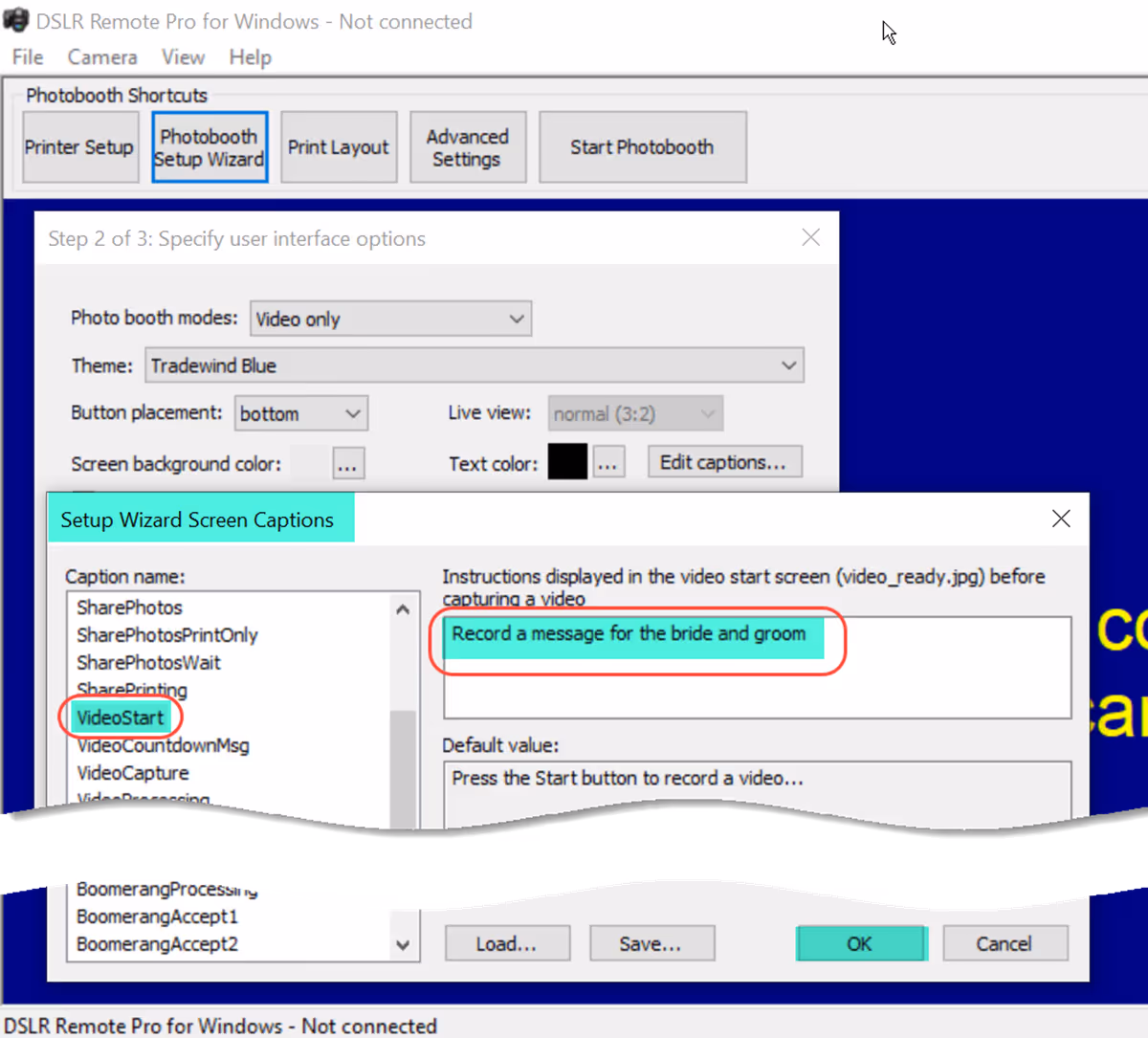Expand the Live view dropdown
This screenshot has width=1148, height=1038.
635,413
